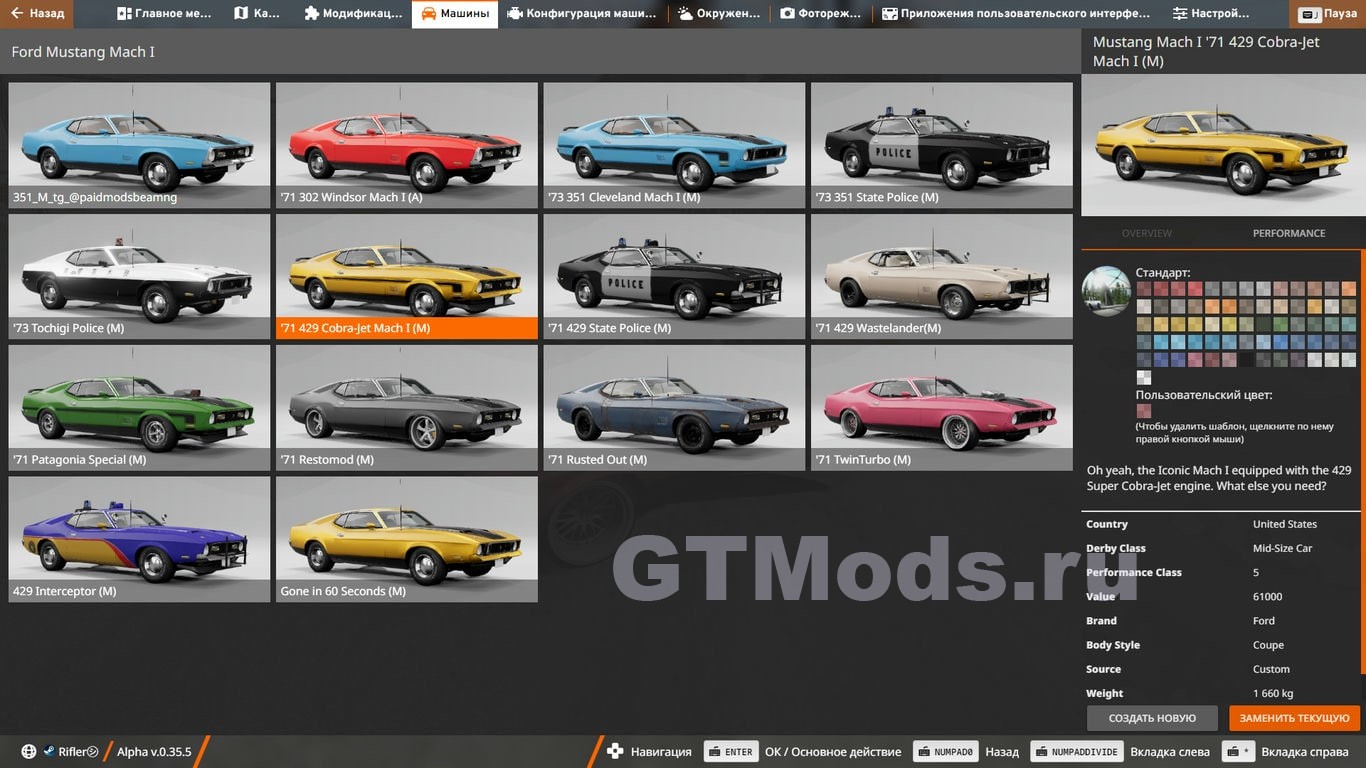Screen dimensions: 1366x768
Task: Click the СОЗДАТЬ НОВУЮ button
Action: pyautogui.click(x=1152, y=718)
